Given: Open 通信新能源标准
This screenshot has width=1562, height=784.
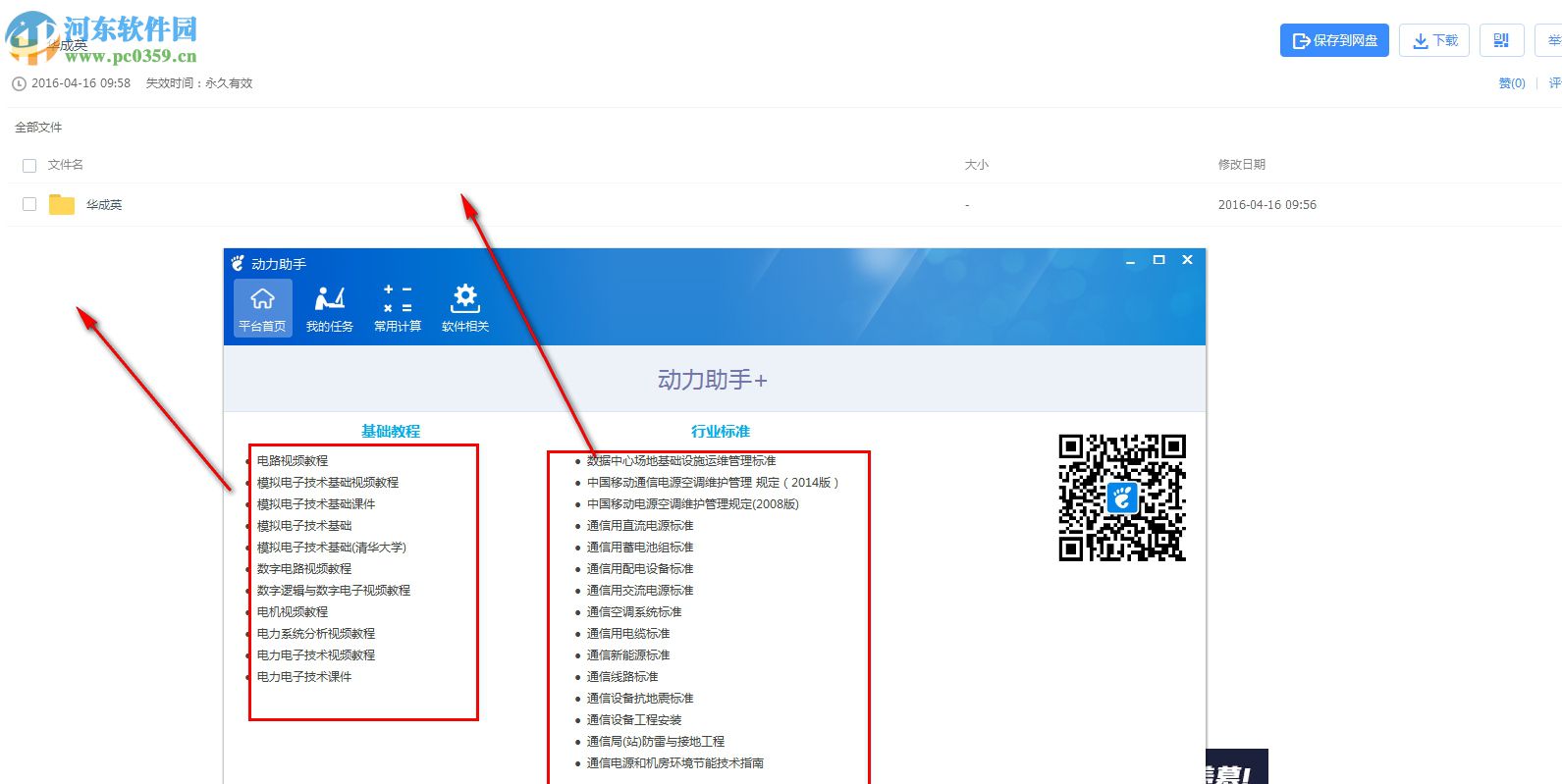Looking at the screenshot, I should tap(628, 655).
